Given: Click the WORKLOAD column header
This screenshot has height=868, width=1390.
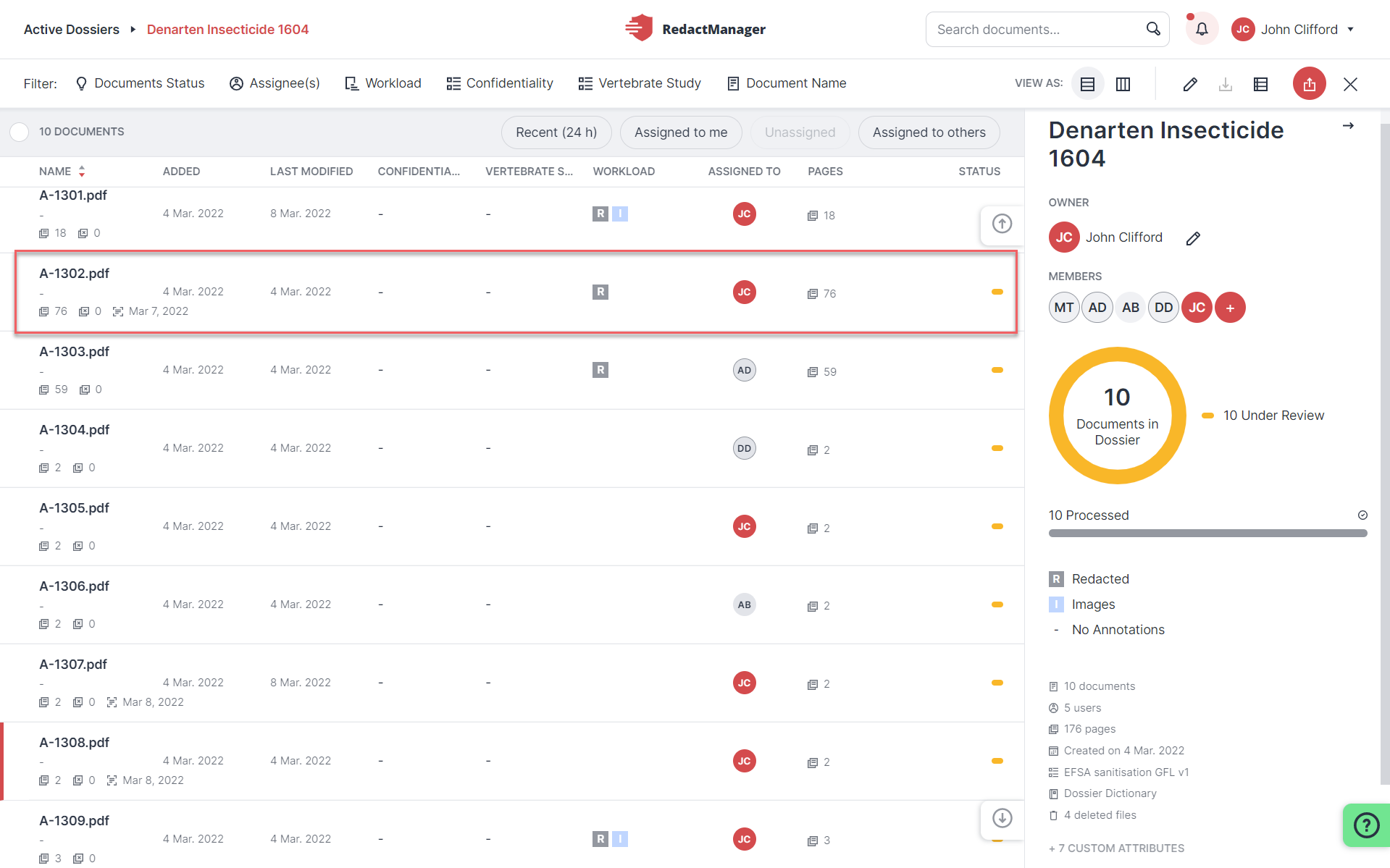Looking at the screenshot, I should 624,172.
